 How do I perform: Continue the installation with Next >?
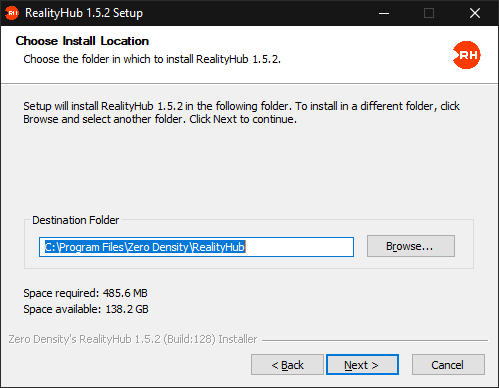362,365
